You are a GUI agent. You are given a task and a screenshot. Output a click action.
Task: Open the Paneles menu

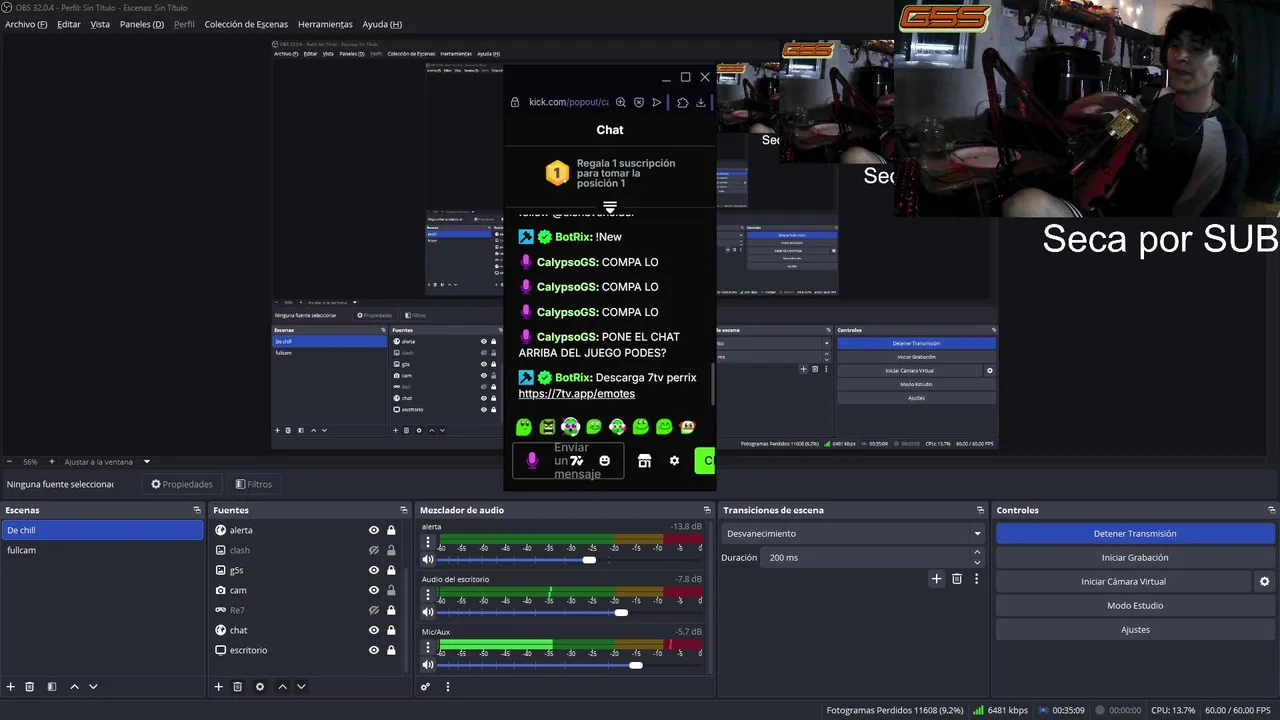142,24
